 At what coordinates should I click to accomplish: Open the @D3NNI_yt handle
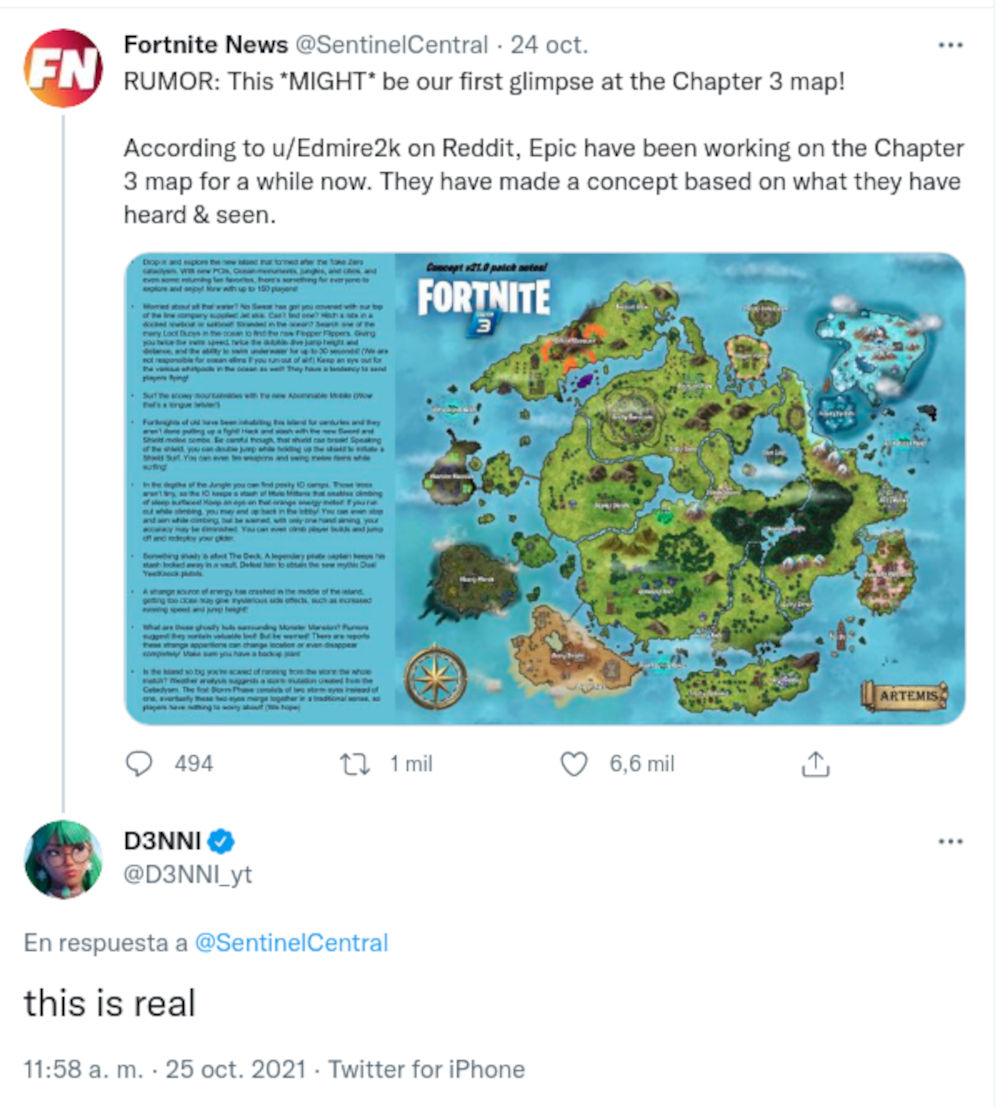(x=187, y=875)
